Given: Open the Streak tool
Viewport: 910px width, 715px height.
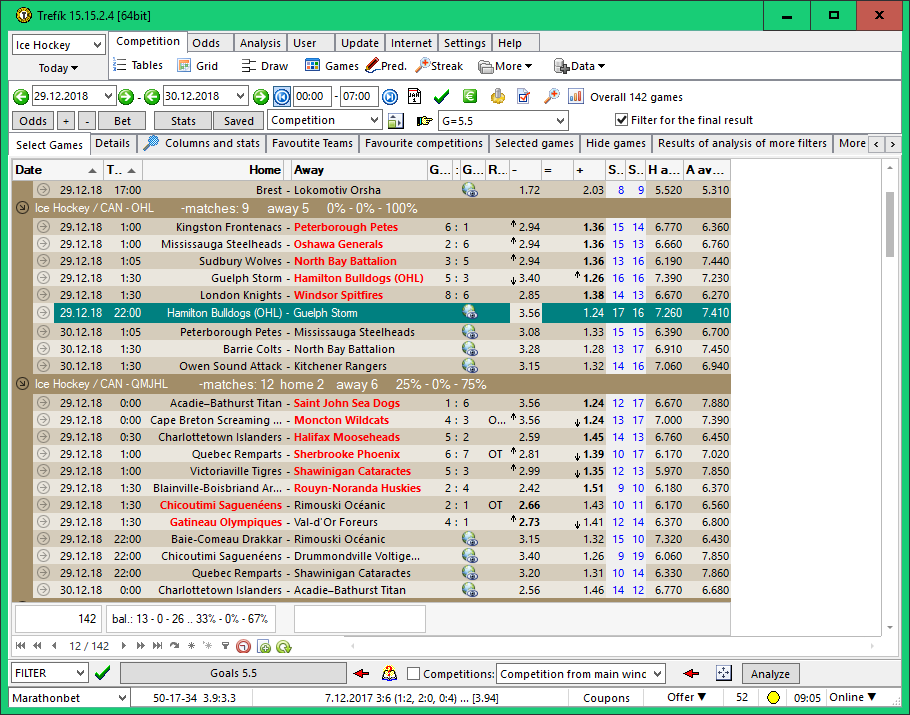Looking at the screenshot, I should click(x=439, y=66).
